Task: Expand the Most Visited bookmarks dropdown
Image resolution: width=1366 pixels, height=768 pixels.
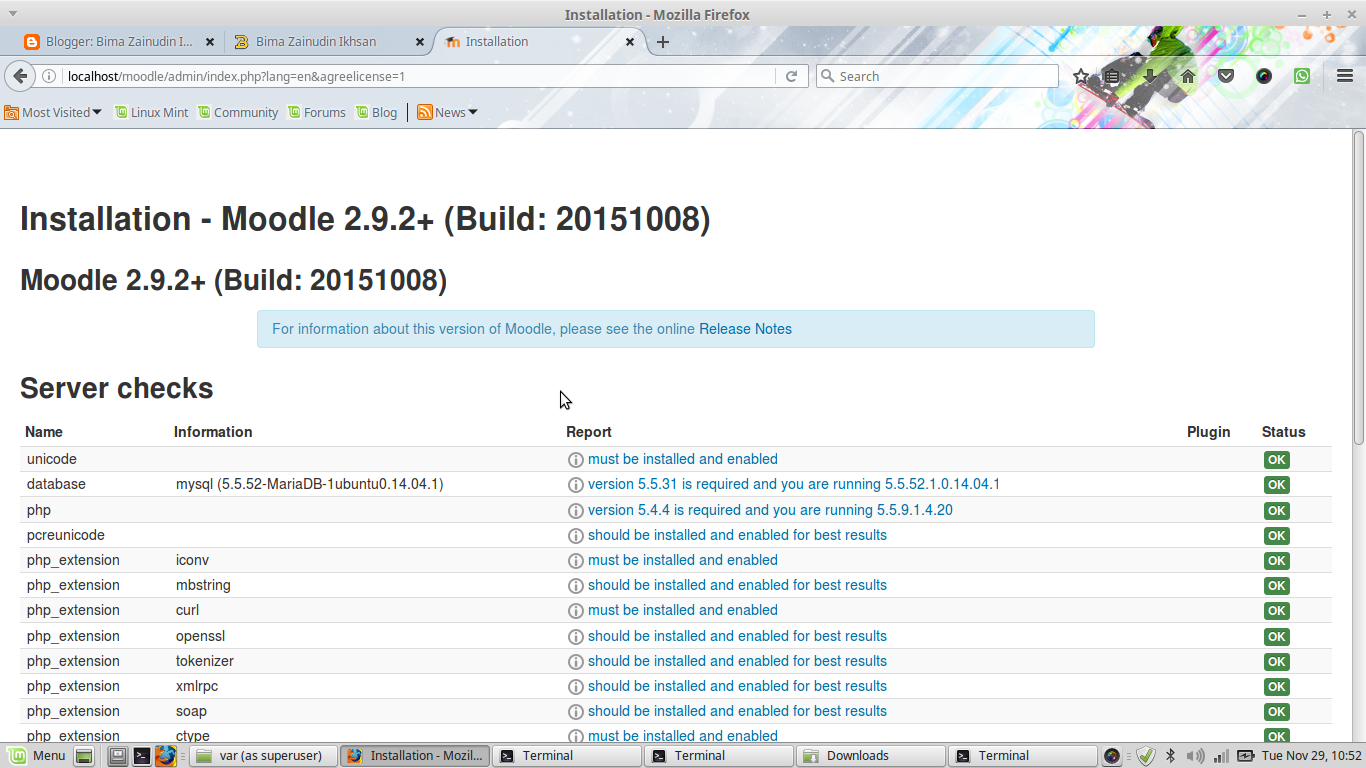Action: pyautogui.click(x=53, y=112)
